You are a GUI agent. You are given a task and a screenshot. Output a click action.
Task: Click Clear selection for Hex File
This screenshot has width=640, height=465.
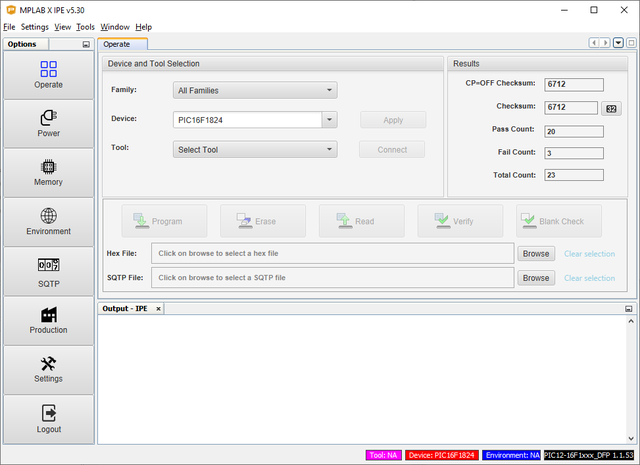589,254
